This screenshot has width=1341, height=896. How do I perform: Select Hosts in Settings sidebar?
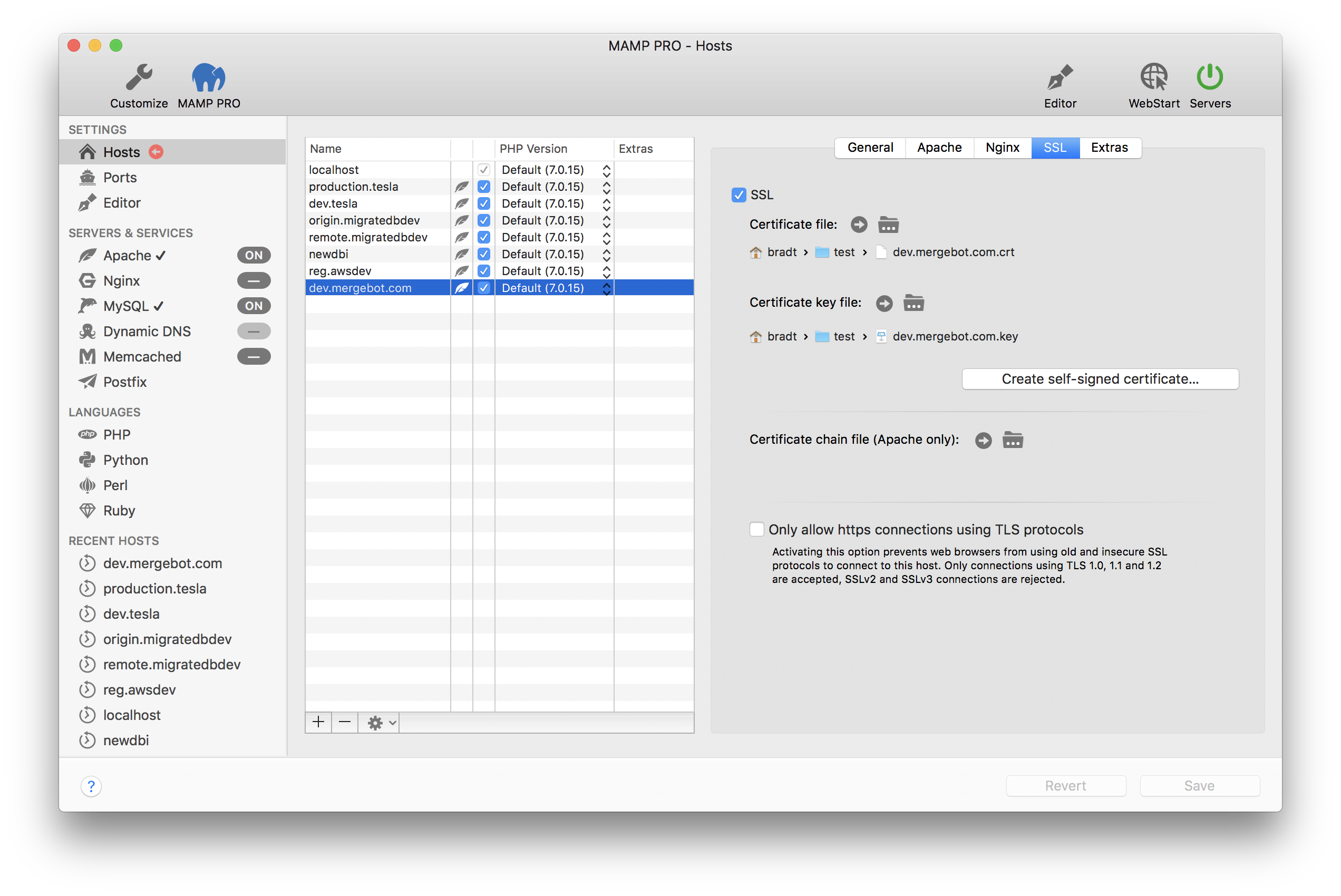click(172, 152)
